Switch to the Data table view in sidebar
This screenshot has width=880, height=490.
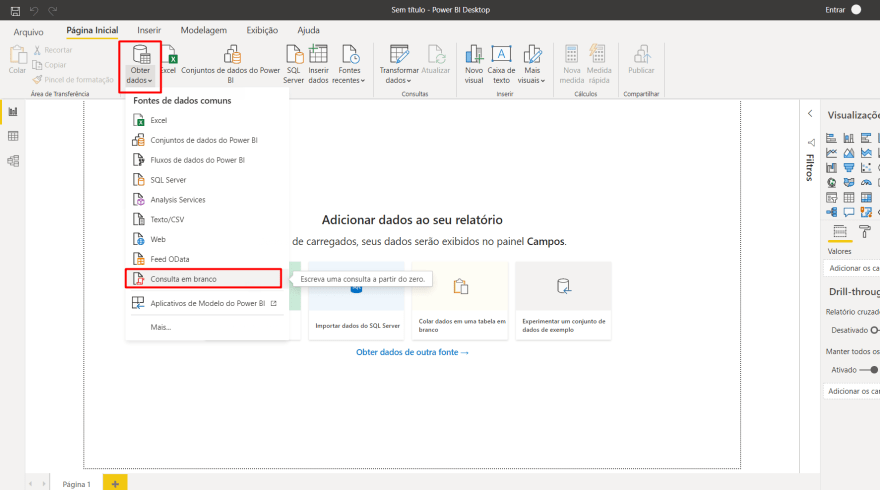13,136
